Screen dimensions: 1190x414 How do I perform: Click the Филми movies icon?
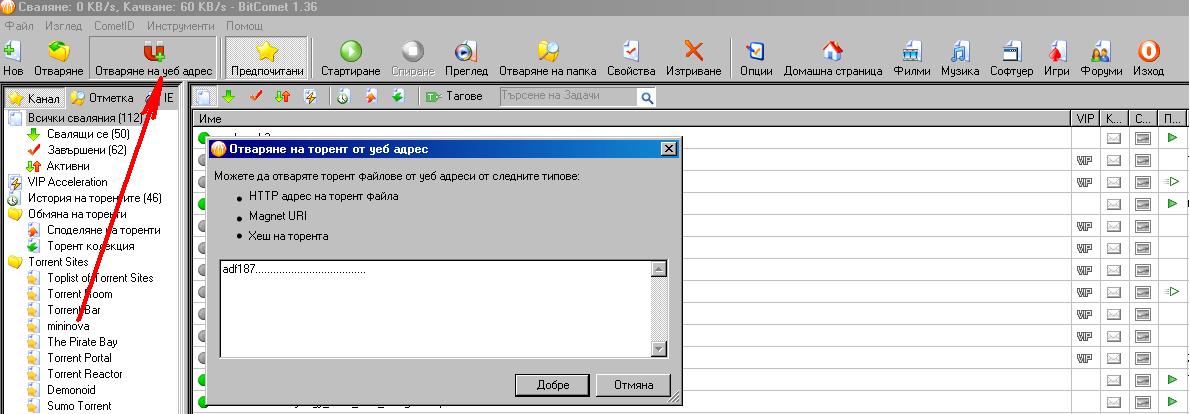(912, 52)
